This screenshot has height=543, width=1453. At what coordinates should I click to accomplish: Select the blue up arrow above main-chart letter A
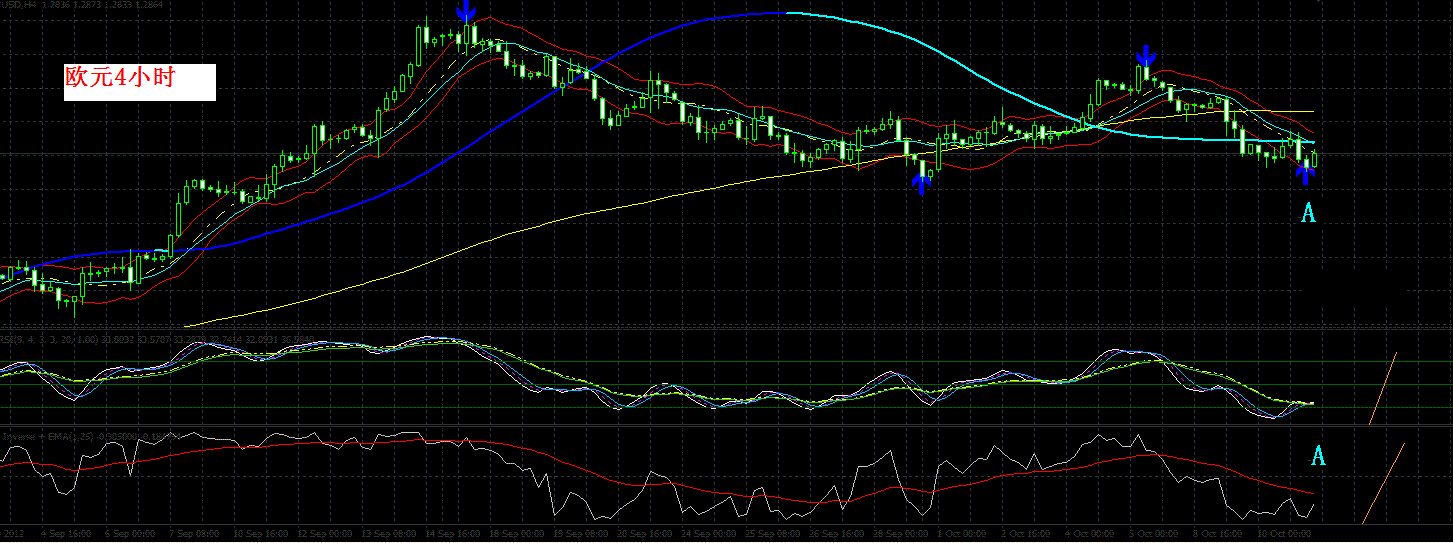point(1305,174)
